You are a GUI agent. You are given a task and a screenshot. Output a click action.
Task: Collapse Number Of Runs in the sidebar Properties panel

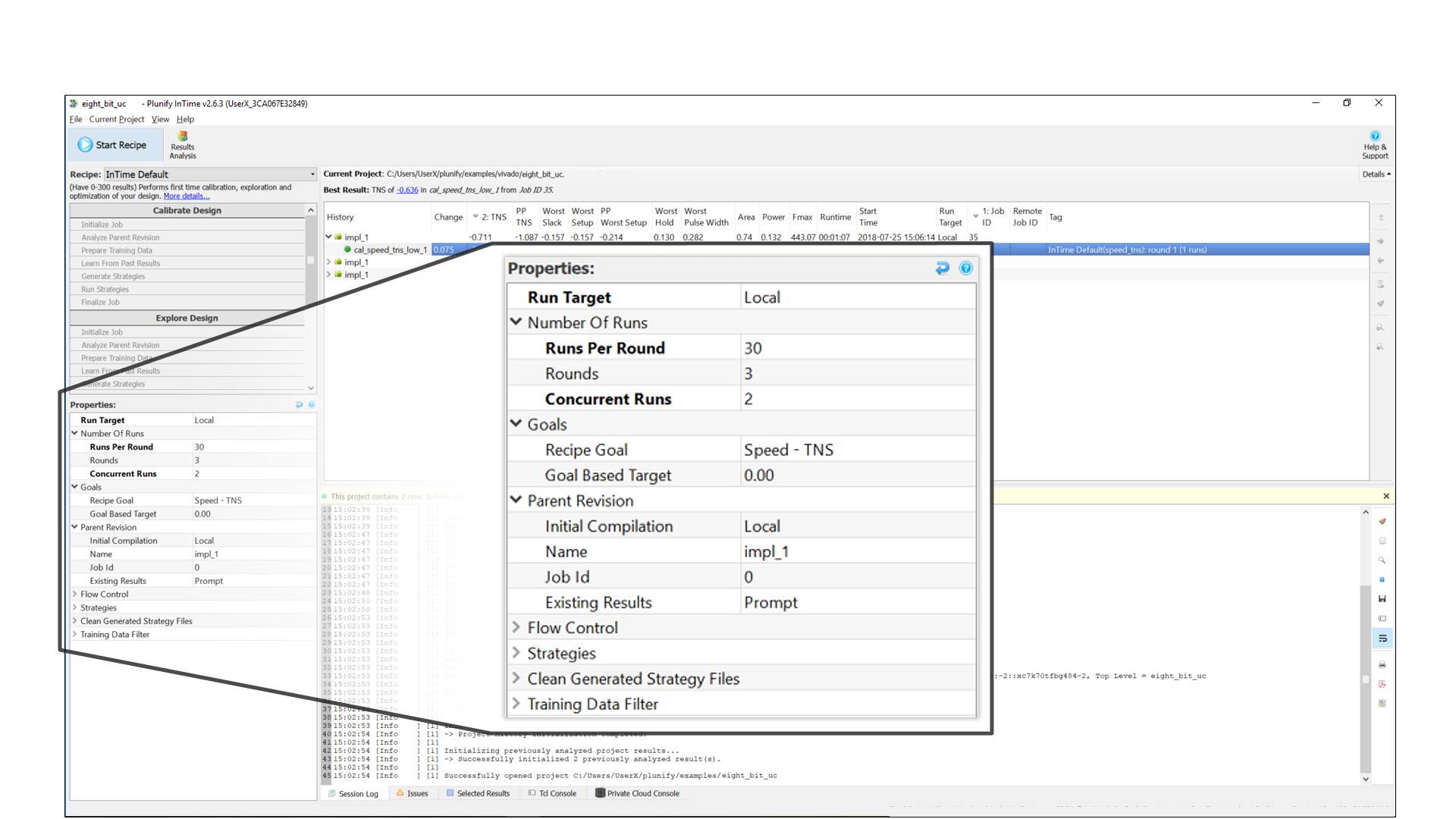point(74,434)
